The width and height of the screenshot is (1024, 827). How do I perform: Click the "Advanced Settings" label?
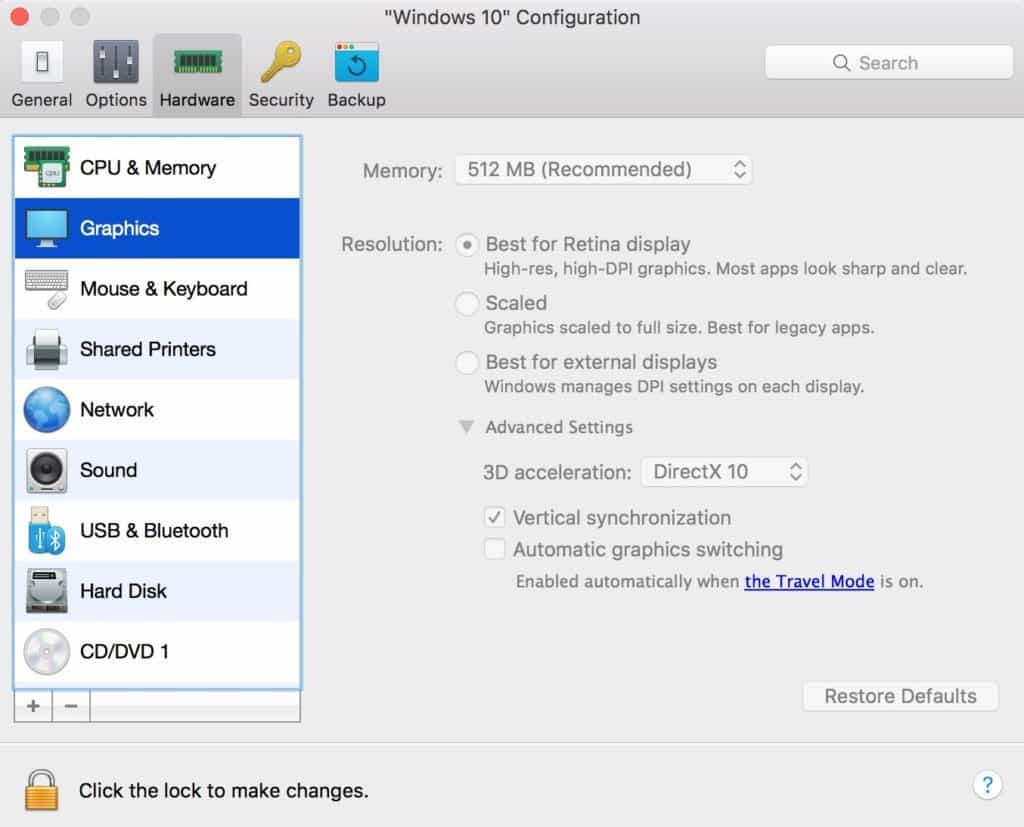tap(559, 427)
